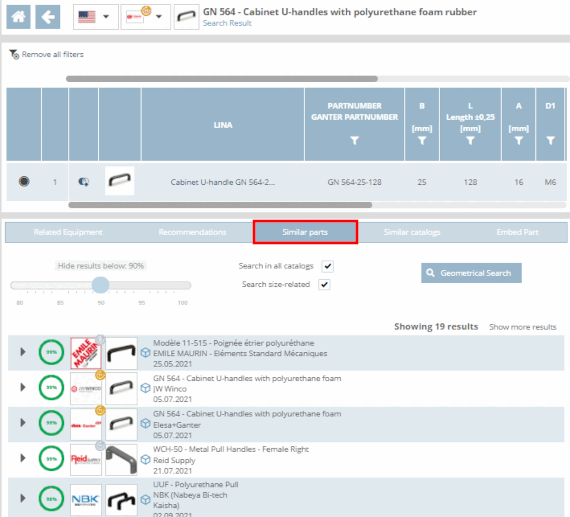Image resolution: width=570 pixels, height=517 pixels.
Task: Click the 3D cube icon for UUF Pull
Action: tap(145, 500)
